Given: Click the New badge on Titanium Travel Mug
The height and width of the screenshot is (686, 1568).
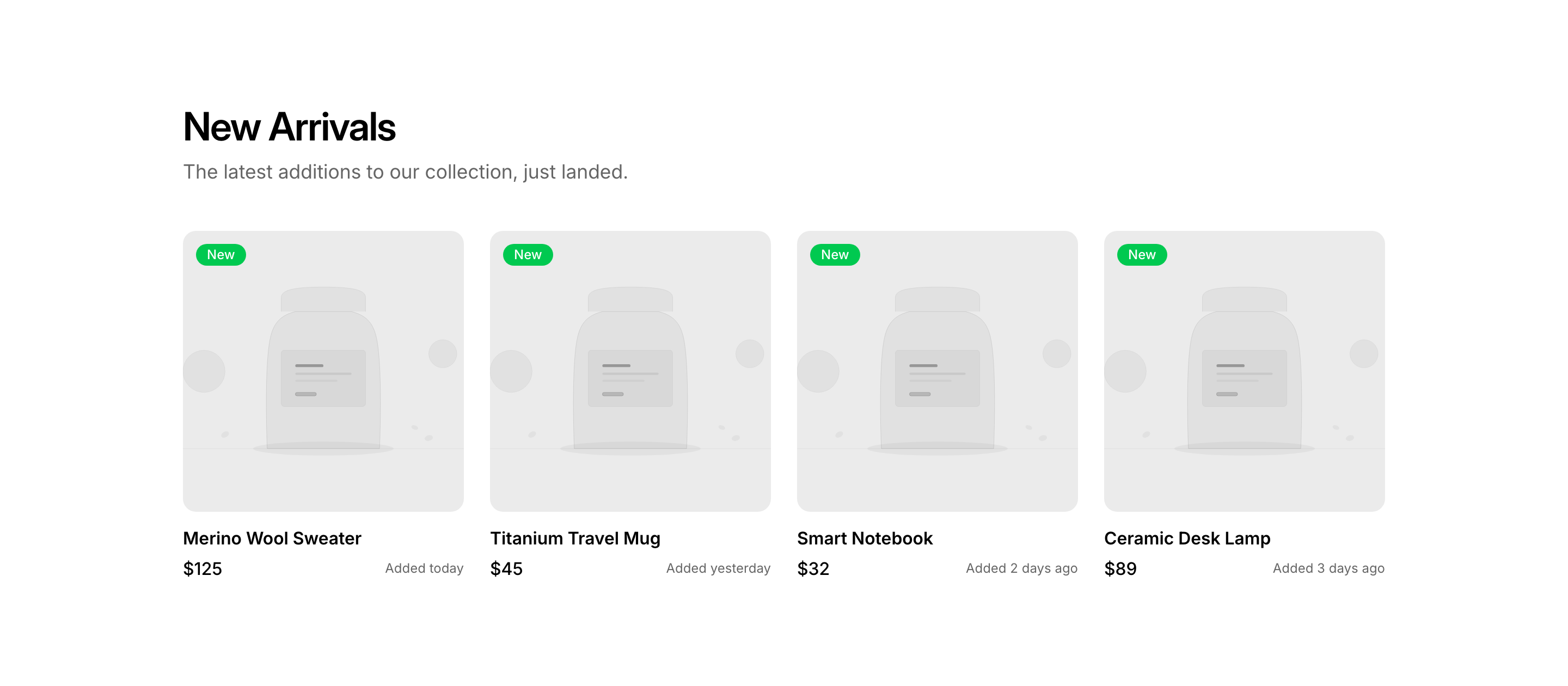Looking at the screenshot, I should (527, 254).
